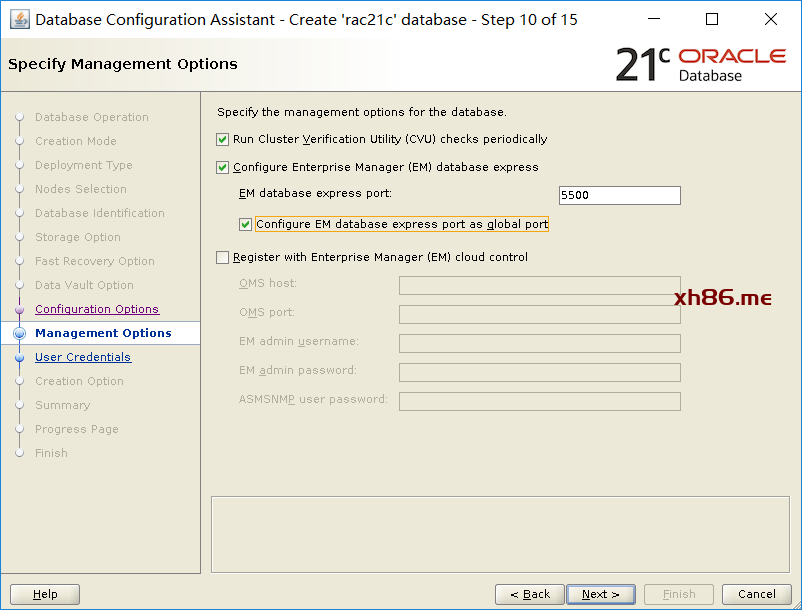This screenshot has height=610, width=802.
Task: Enable Register with EM cloud control
Action: (x=223, y=258)
